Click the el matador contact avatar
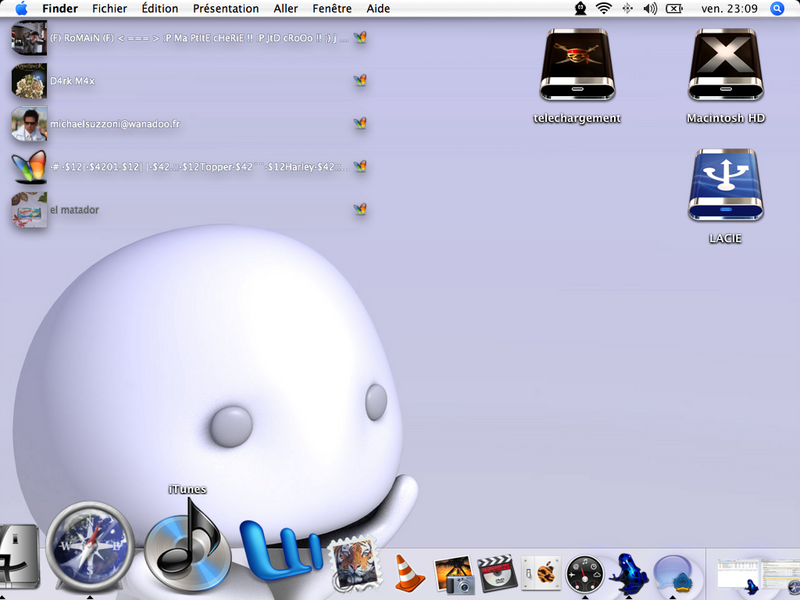This screenshot has width=800, height=600. click(x=29, y=210)
